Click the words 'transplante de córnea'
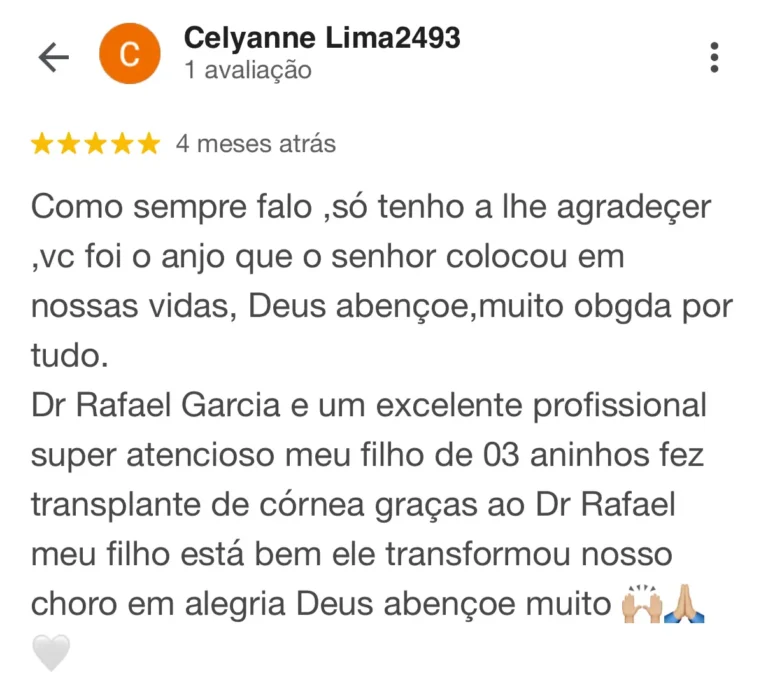The width and height of the screenshot is (768, 683). [x=197, y=505]
